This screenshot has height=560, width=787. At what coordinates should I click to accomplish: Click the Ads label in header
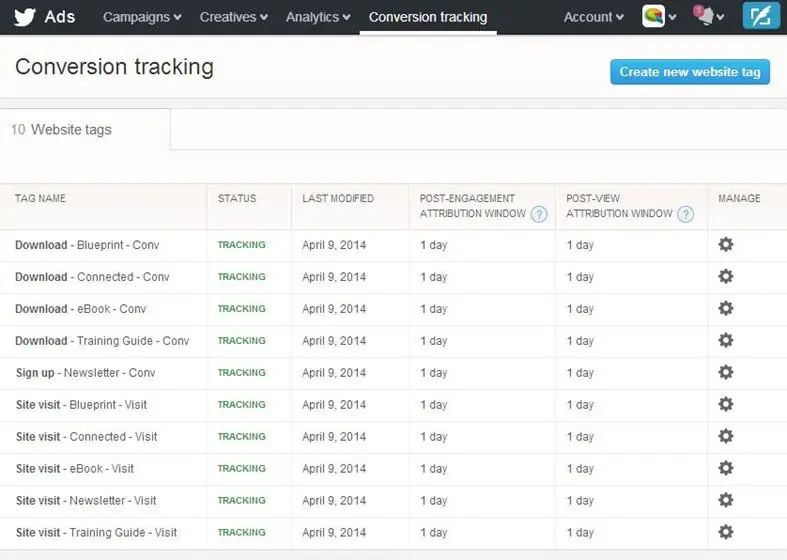tap(60, 17)
